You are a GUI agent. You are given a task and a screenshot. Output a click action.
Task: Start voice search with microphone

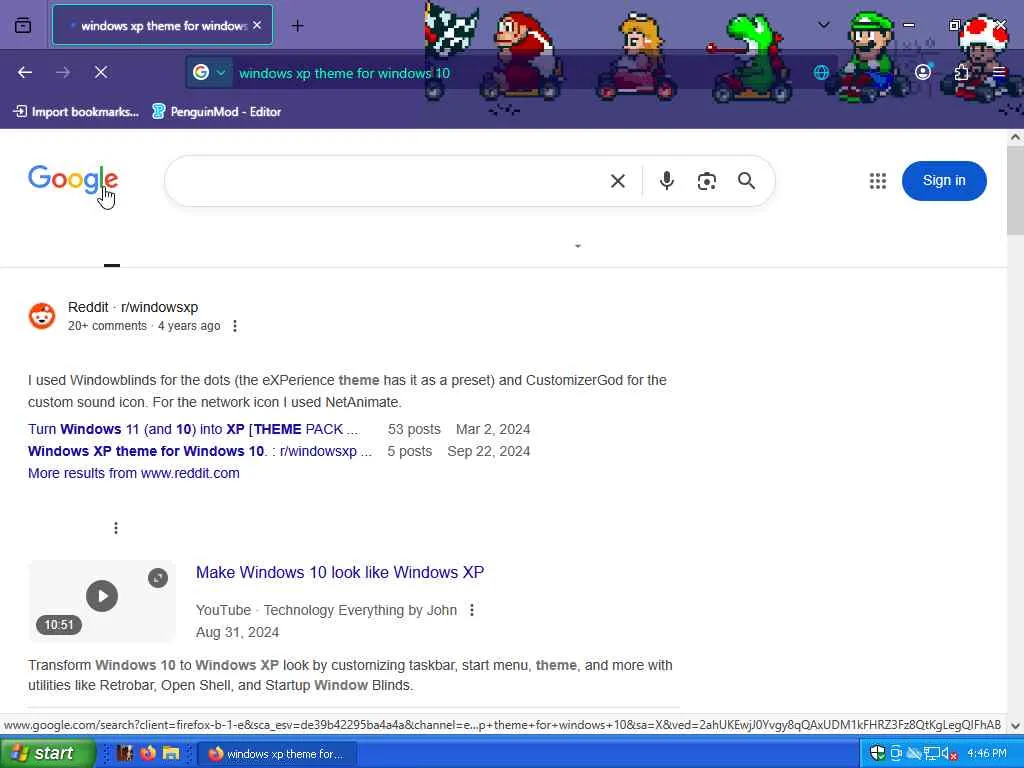pos(666,181)
